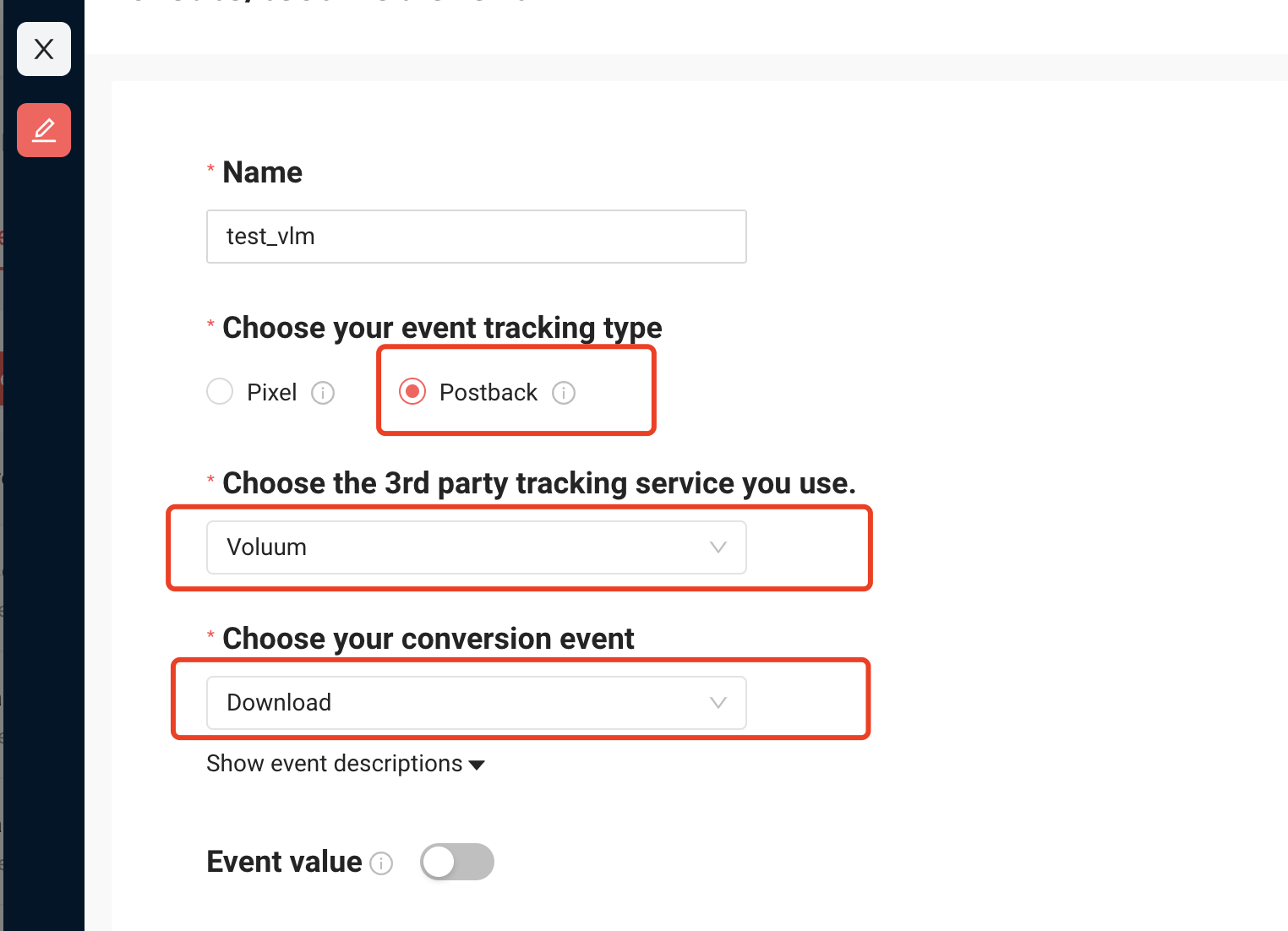Close the panel with the X icon
This screenshot has width=1288, height=931.
(44, 49)
